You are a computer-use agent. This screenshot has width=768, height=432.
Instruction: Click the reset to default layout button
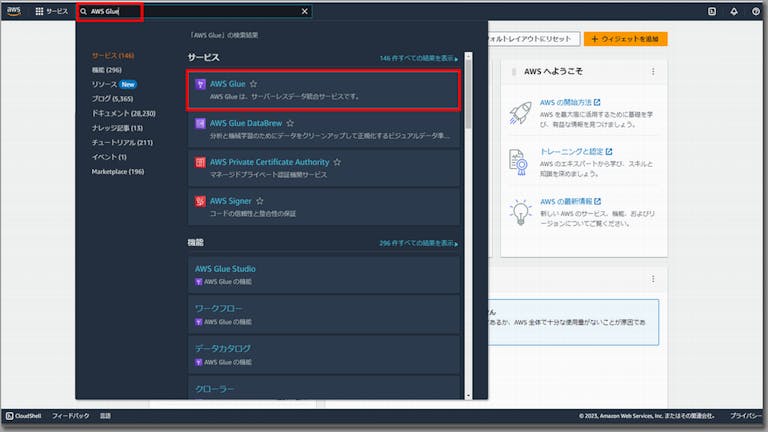tap(533, 39)
